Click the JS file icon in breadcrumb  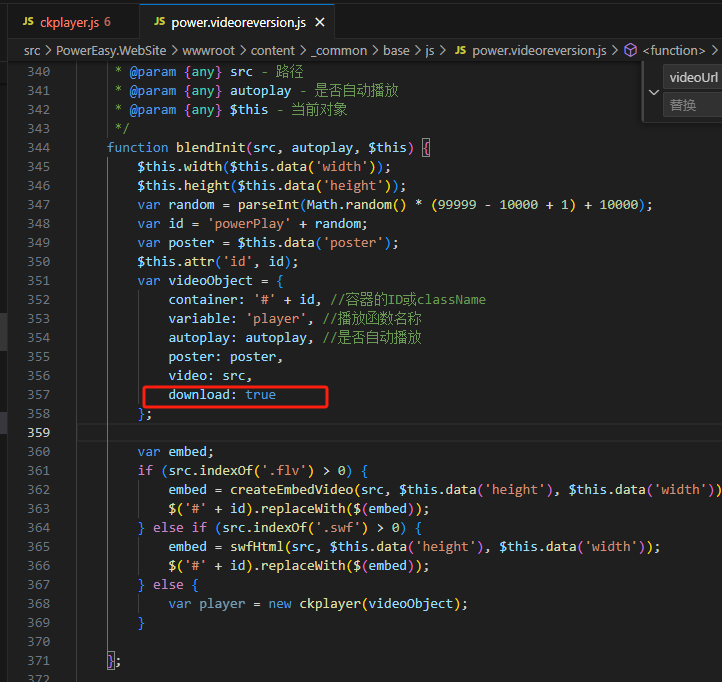460,49
